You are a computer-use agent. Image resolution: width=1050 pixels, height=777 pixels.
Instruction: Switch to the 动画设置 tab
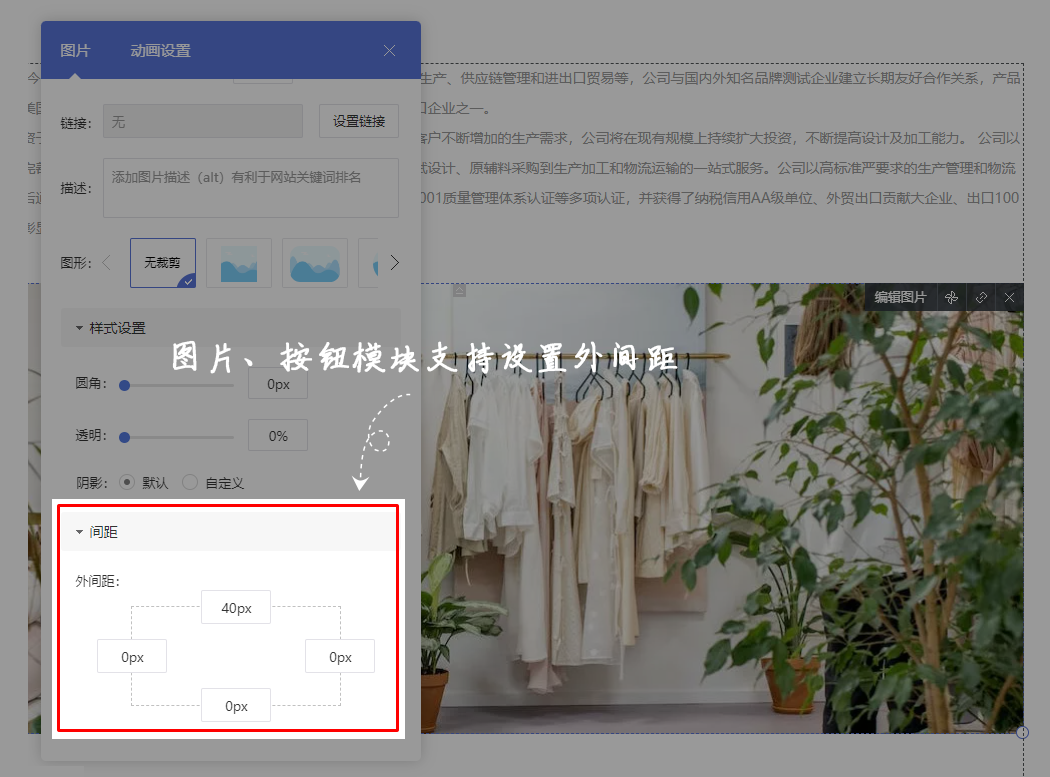(160, 50)
